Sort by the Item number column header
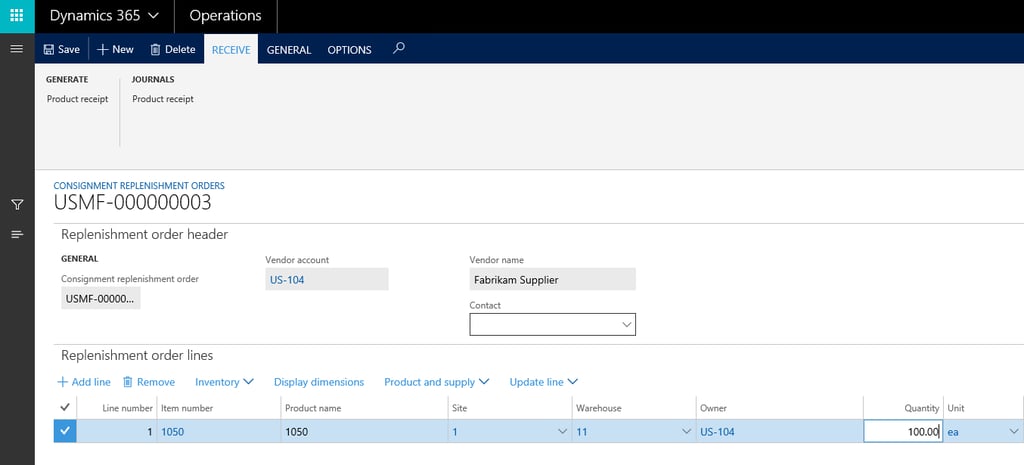Screen dimensions: 1024x465 click(x=187, y=408)
